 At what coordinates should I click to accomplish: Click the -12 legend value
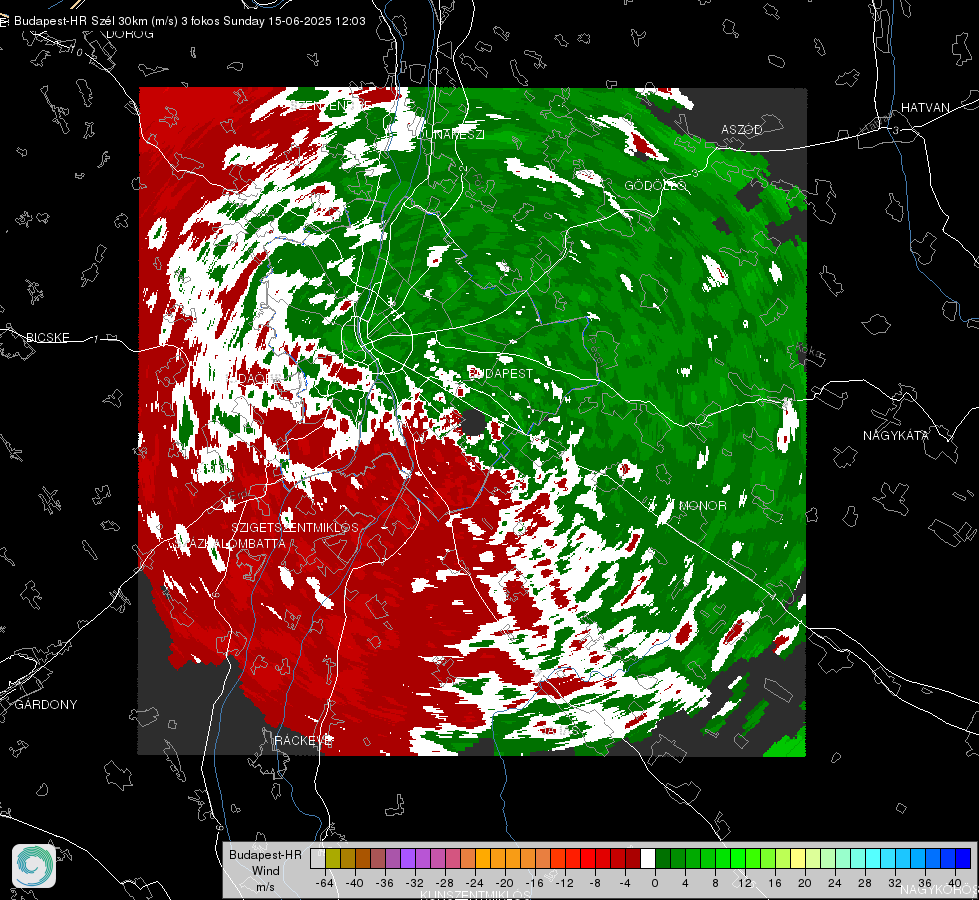point(564,883)
